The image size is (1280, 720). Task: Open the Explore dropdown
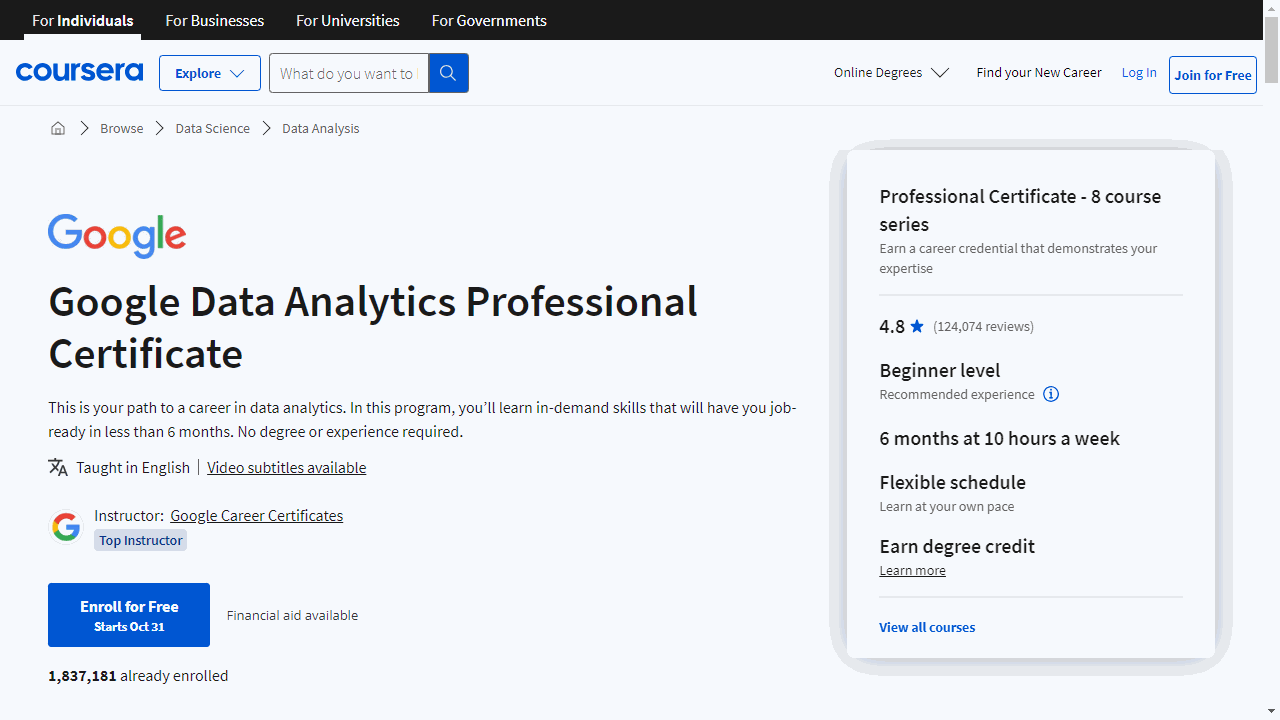point(209,72)
